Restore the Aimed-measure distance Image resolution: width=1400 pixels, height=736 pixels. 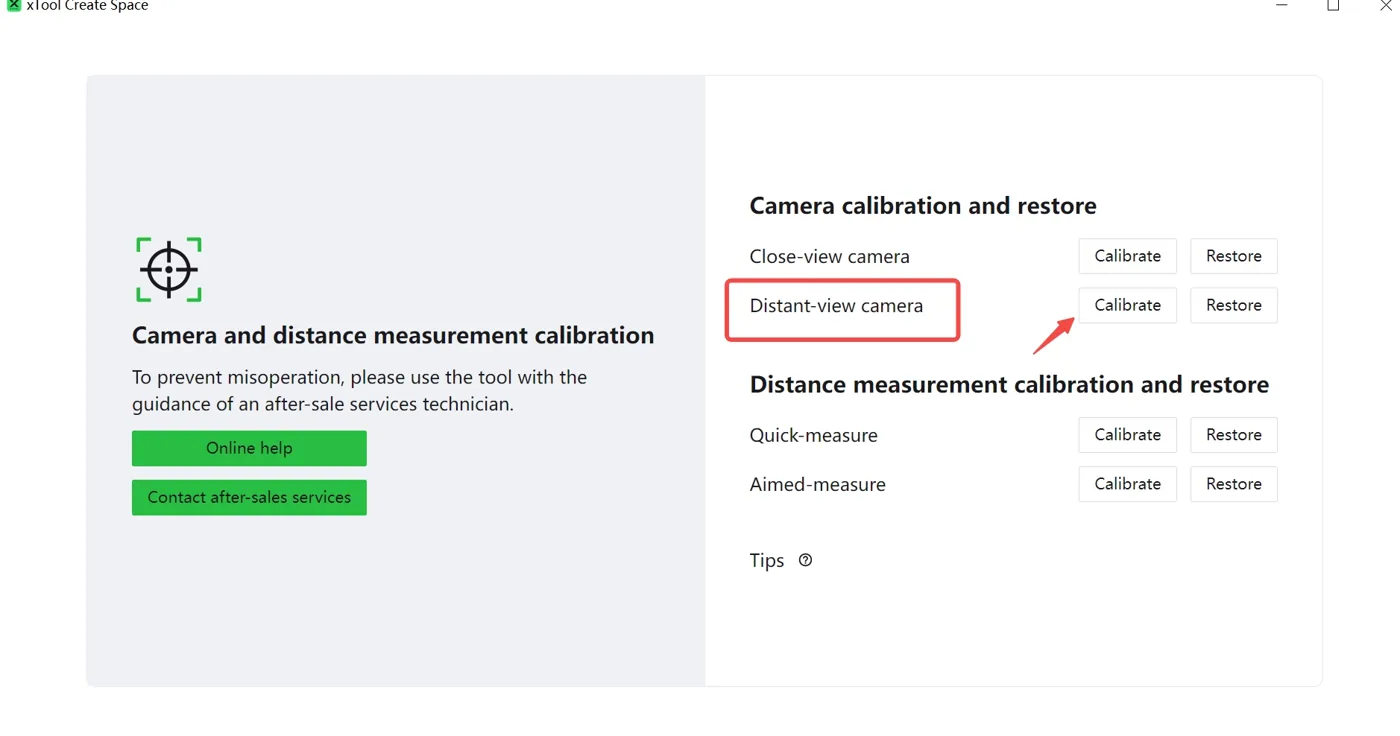click(x=1233, y=484)
